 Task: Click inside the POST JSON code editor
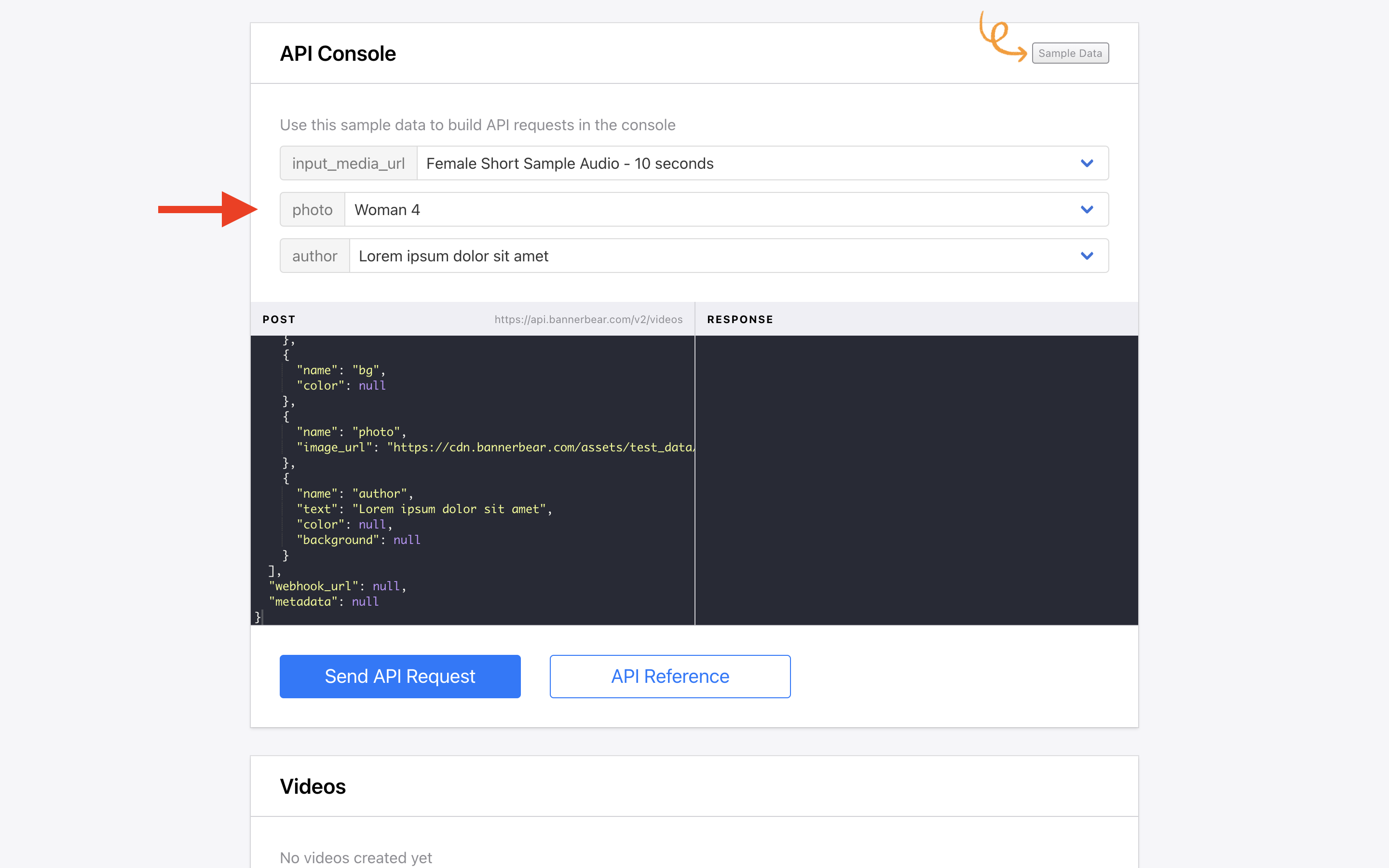coord(517,402)
